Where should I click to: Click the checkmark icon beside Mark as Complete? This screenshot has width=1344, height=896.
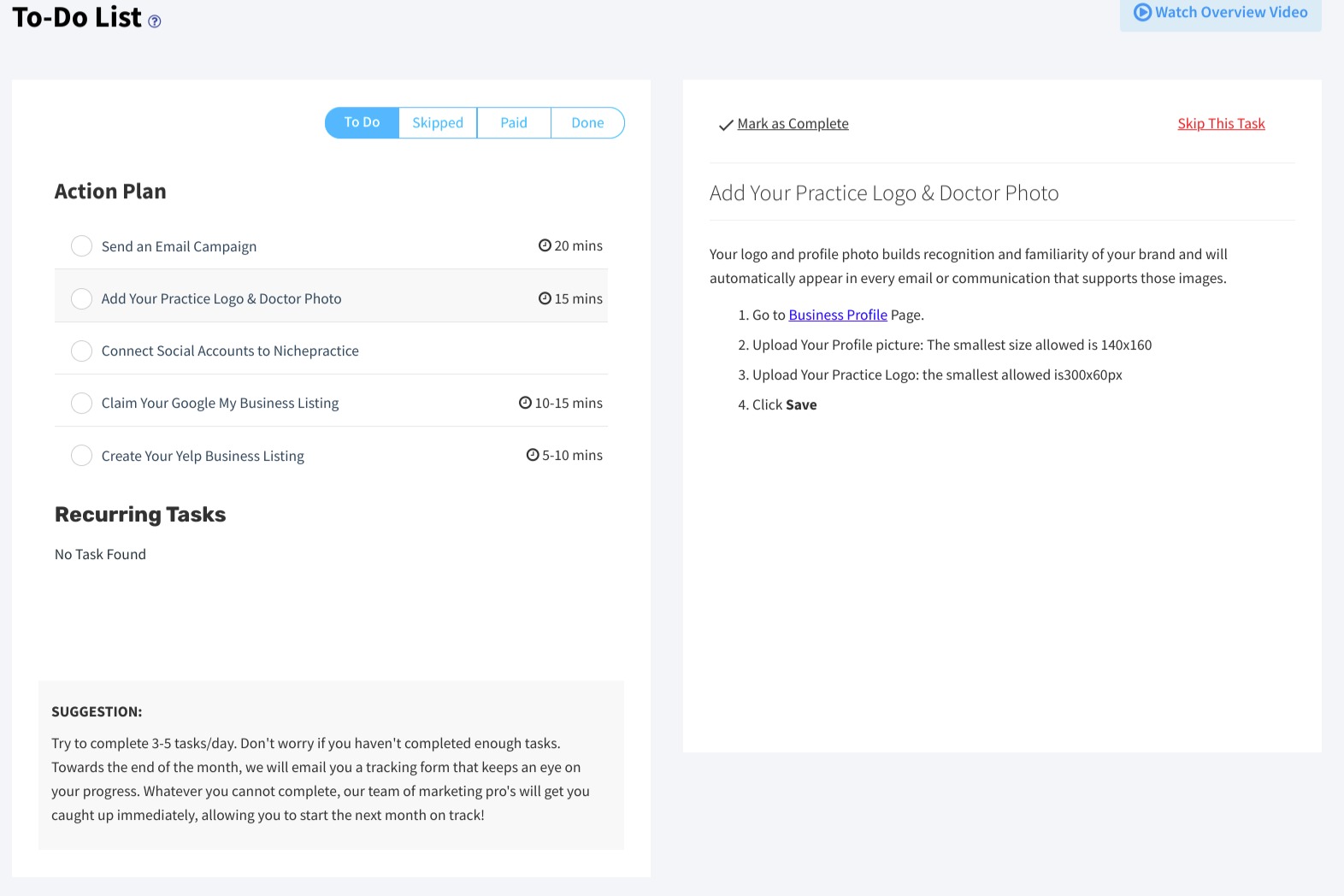(x=726, y=125)
